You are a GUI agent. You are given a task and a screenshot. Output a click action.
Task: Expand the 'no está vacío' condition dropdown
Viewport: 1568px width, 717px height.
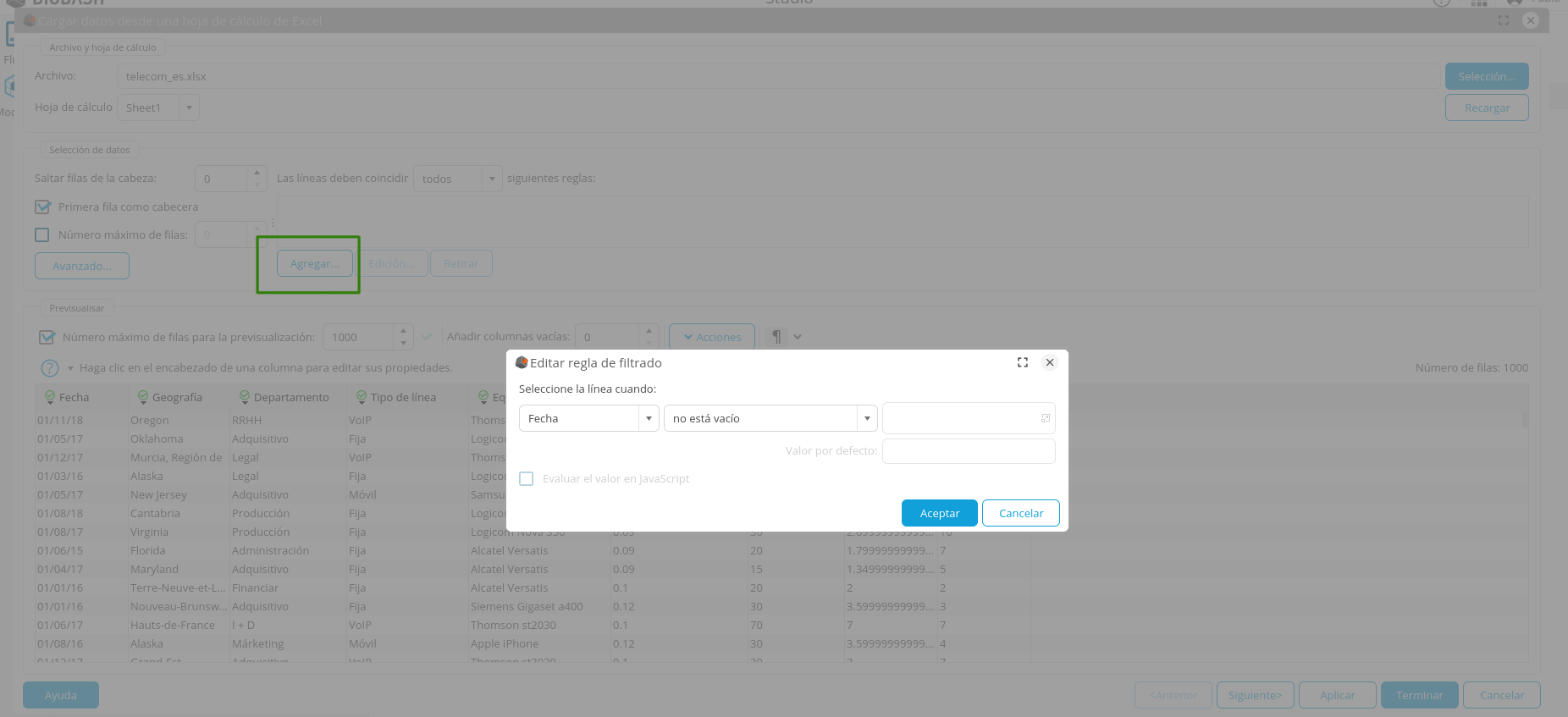click(x=867, y=419)
